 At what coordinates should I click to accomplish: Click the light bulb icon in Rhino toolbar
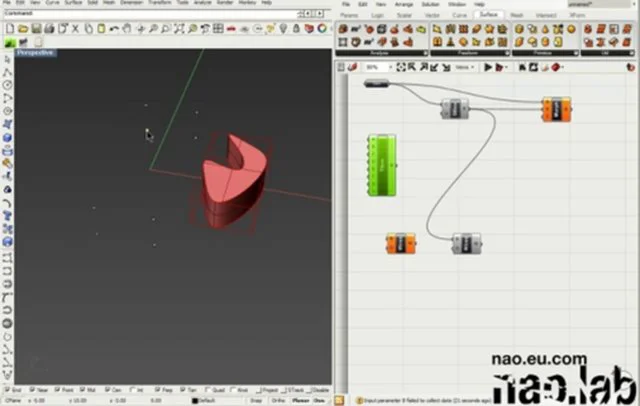[x=283, y=29]
